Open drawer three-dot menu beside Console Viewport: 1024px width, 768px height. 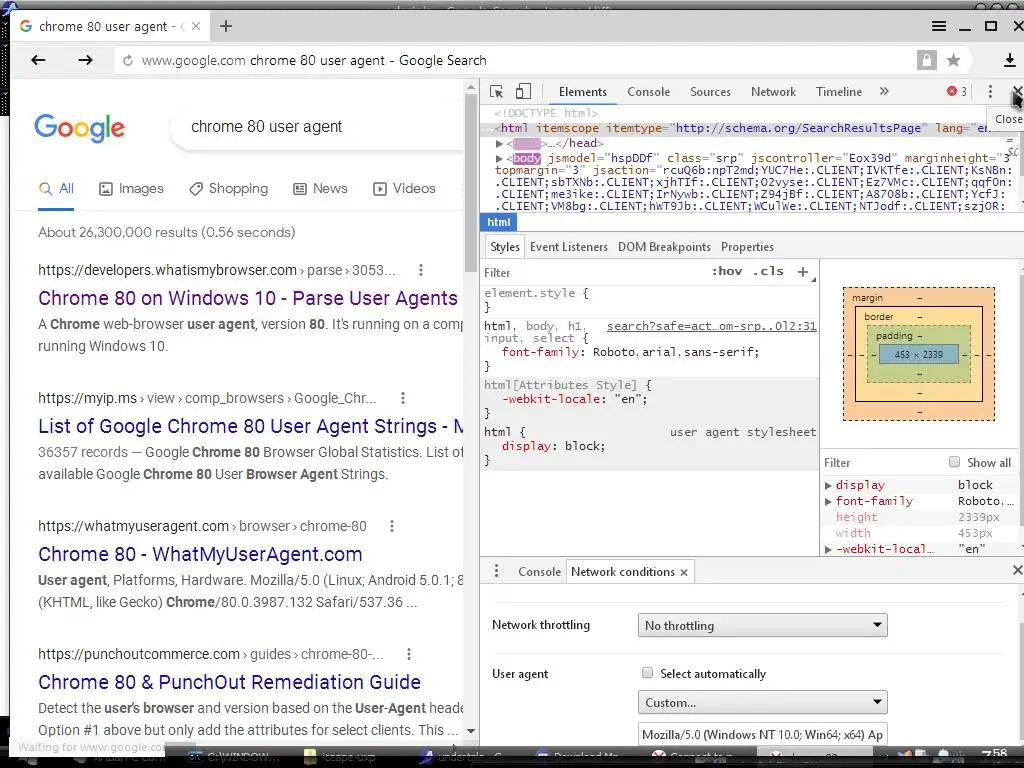(x=496, y=571)
